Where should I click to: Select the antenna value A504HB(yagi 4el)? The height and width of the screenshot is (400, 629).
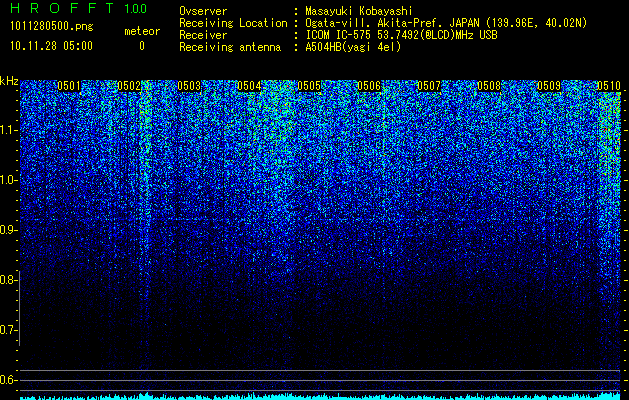(353, 47)
